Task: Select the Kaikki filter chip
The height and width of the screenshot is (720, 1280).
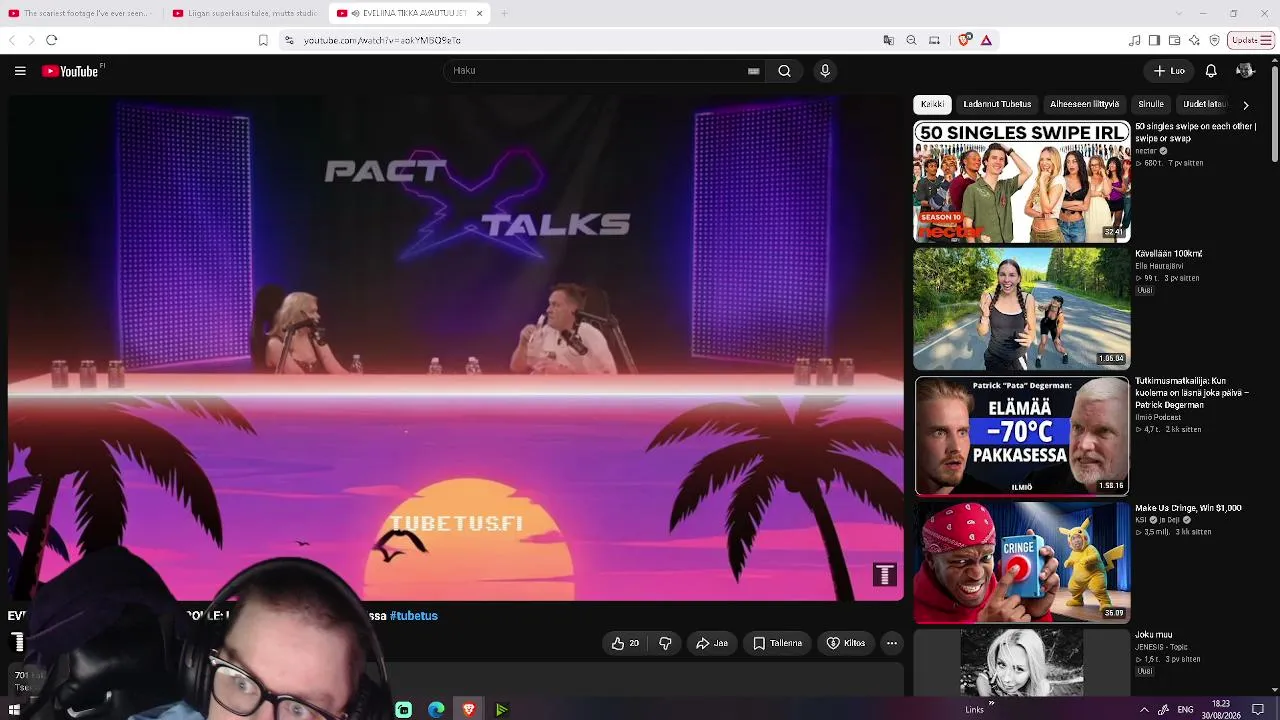Action: (932, 104)
